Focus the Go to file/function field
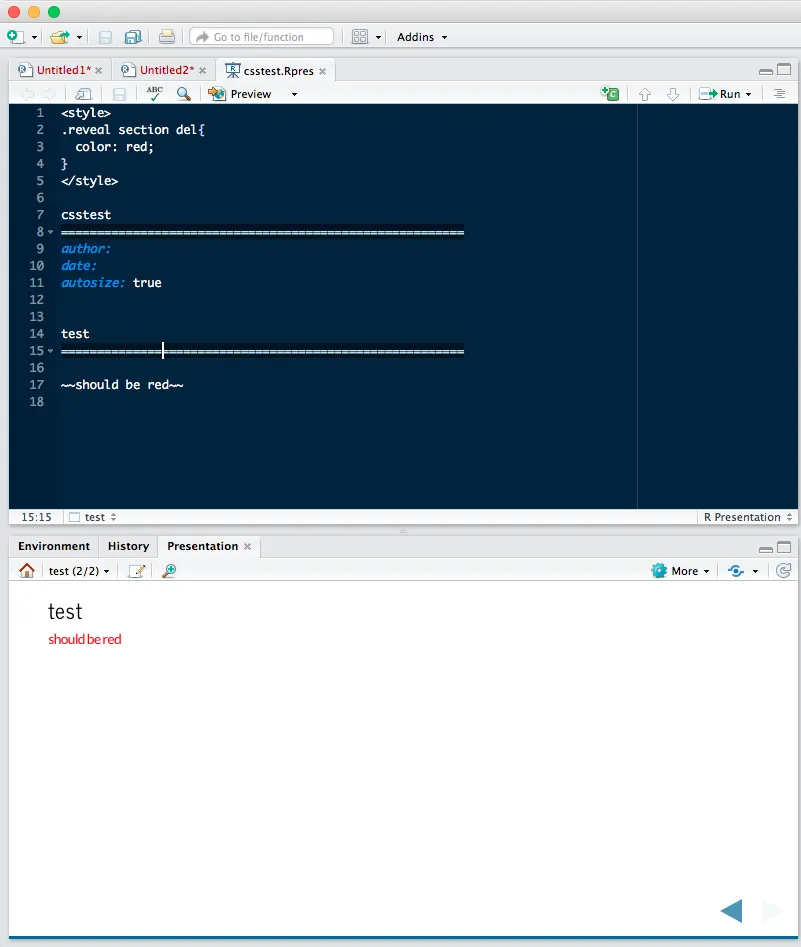Viewport: 801px width, 947px height. 262,37
